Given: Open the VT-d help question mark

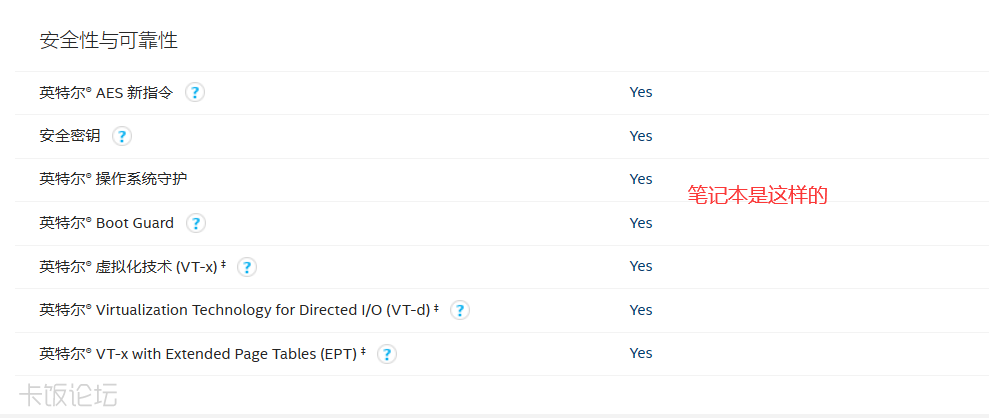Looking at the screenshot, I should tap(460, 310).
